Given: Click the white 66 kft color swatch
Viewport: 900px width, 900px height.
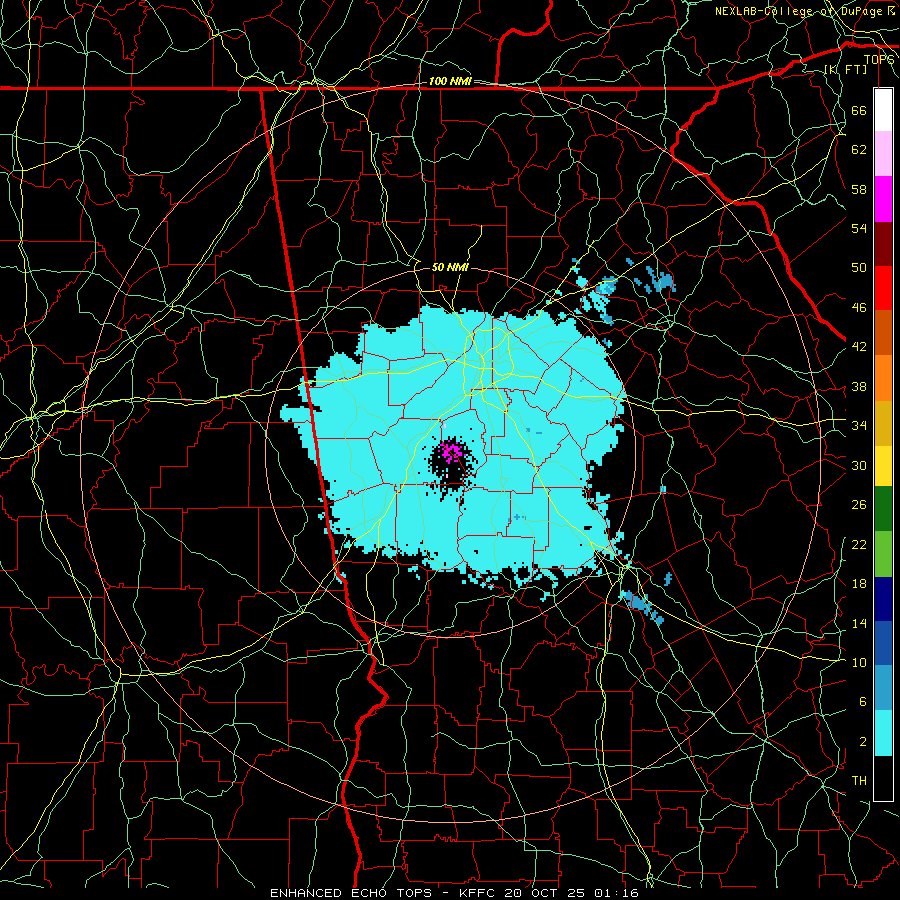Looking at the screenshot, I should (x=883, y=110).
